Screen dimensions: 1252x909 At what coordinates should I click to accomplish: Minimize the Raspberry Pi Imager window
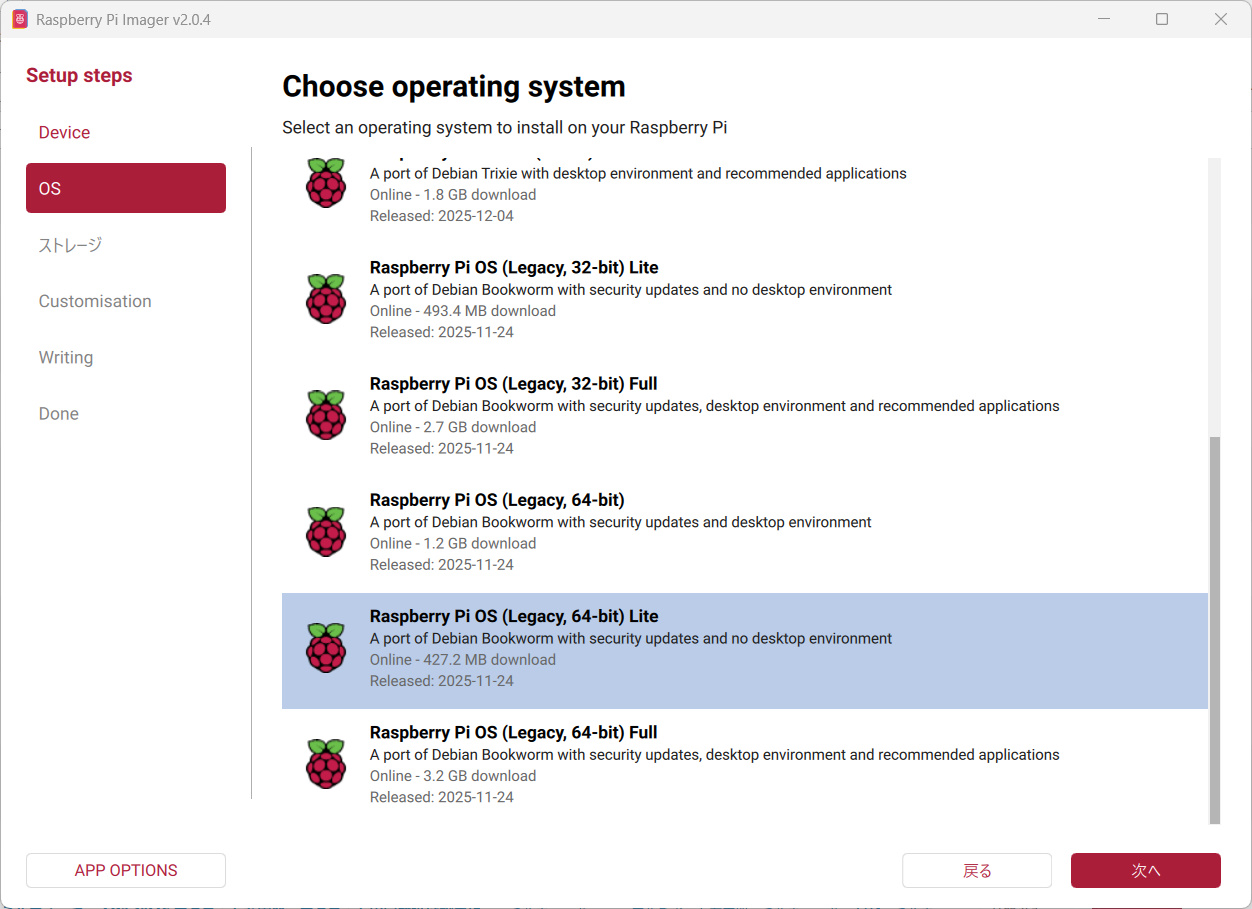coord(1104,20)
